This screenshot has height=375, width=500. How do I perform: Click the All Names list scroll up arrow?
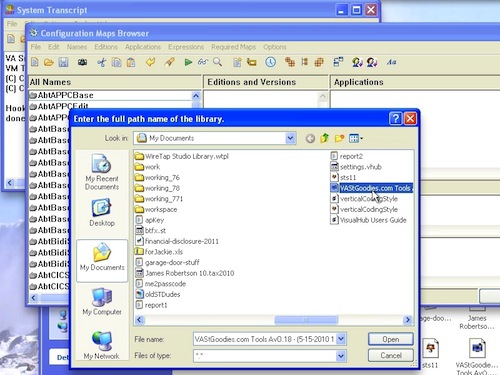click(x=196, y=96)
